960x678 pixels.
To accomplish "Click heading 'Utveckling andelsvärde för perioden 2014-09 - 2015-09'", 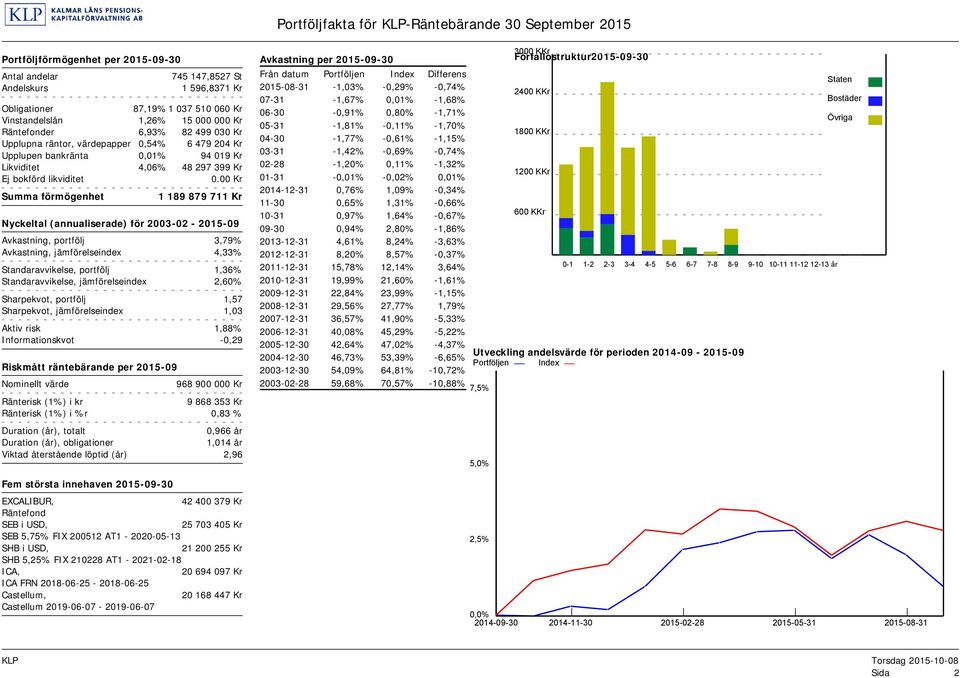I will pos(609,352).
